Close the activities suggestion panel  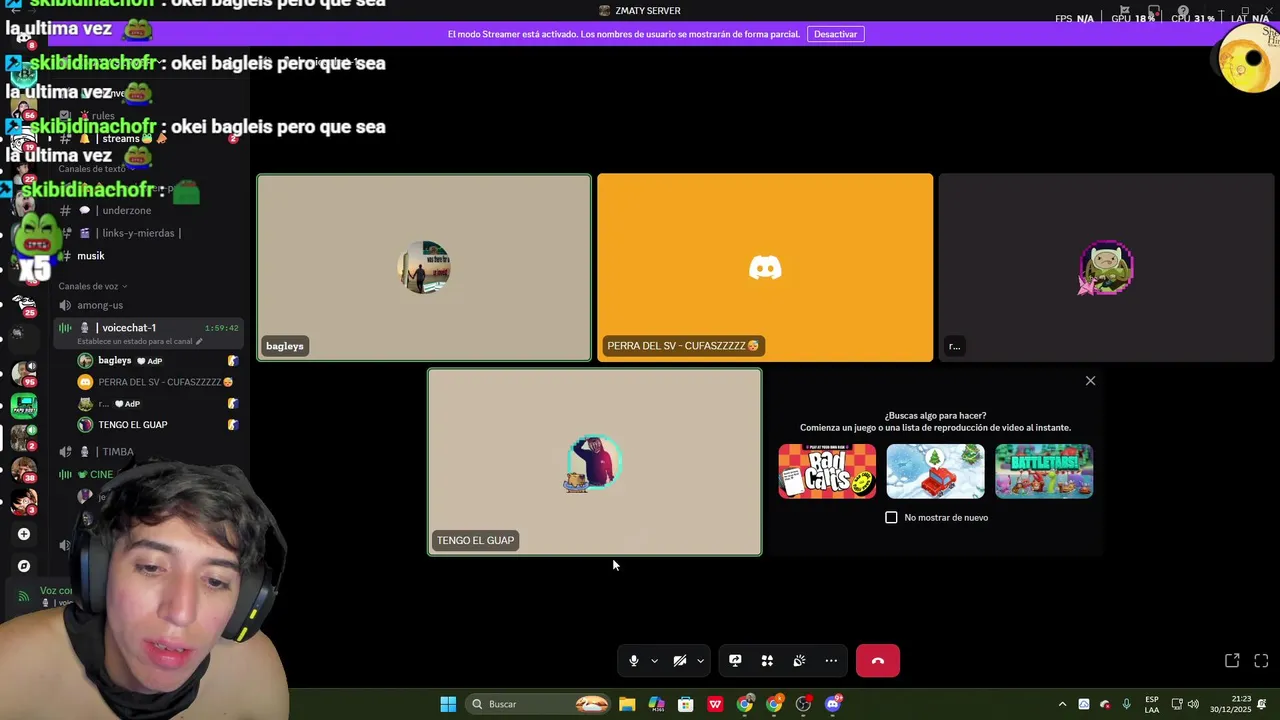1090,381
